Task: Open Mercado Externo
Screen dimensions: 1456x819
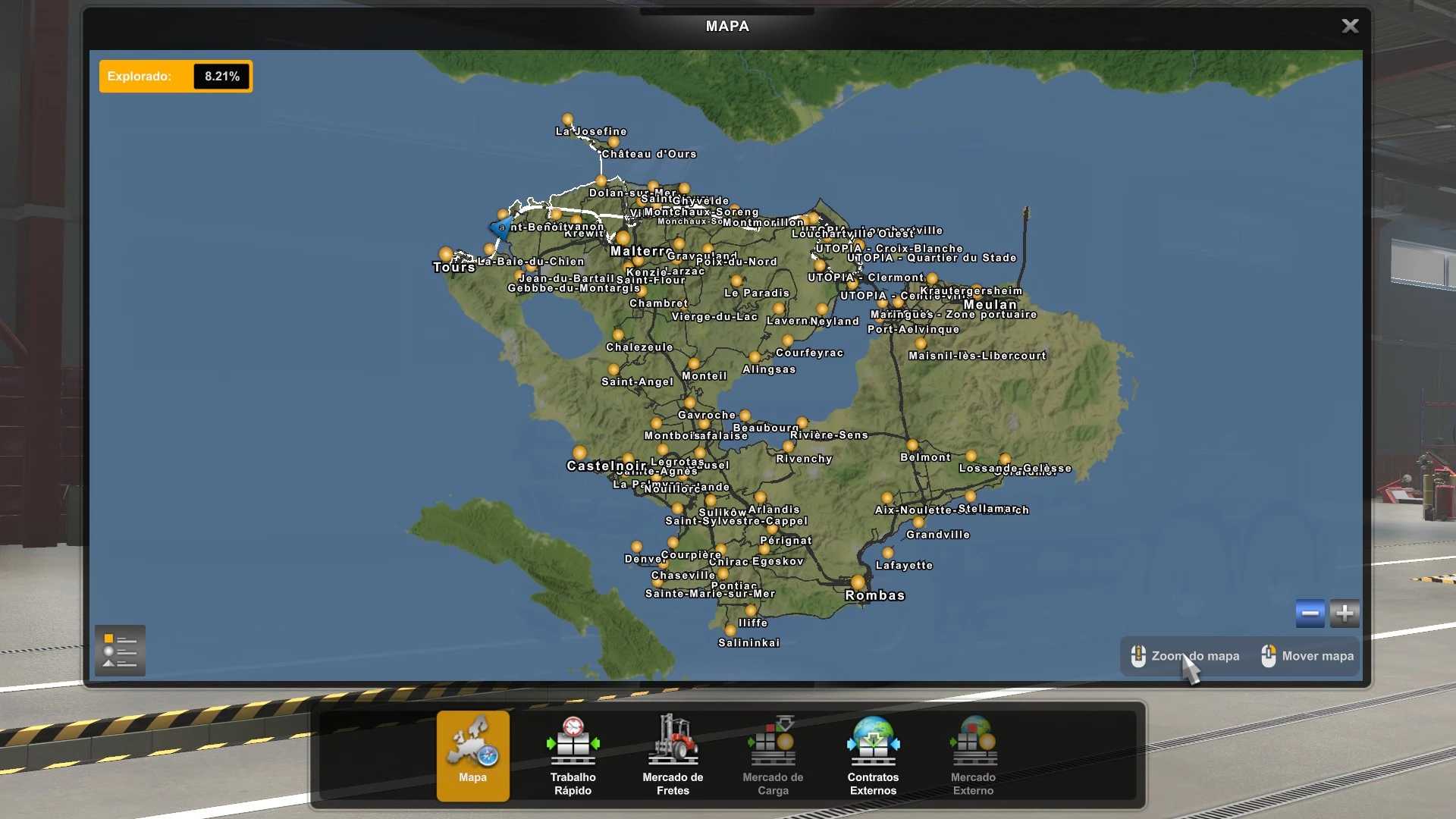Action: pyautogui.click(x=973, y=755)
